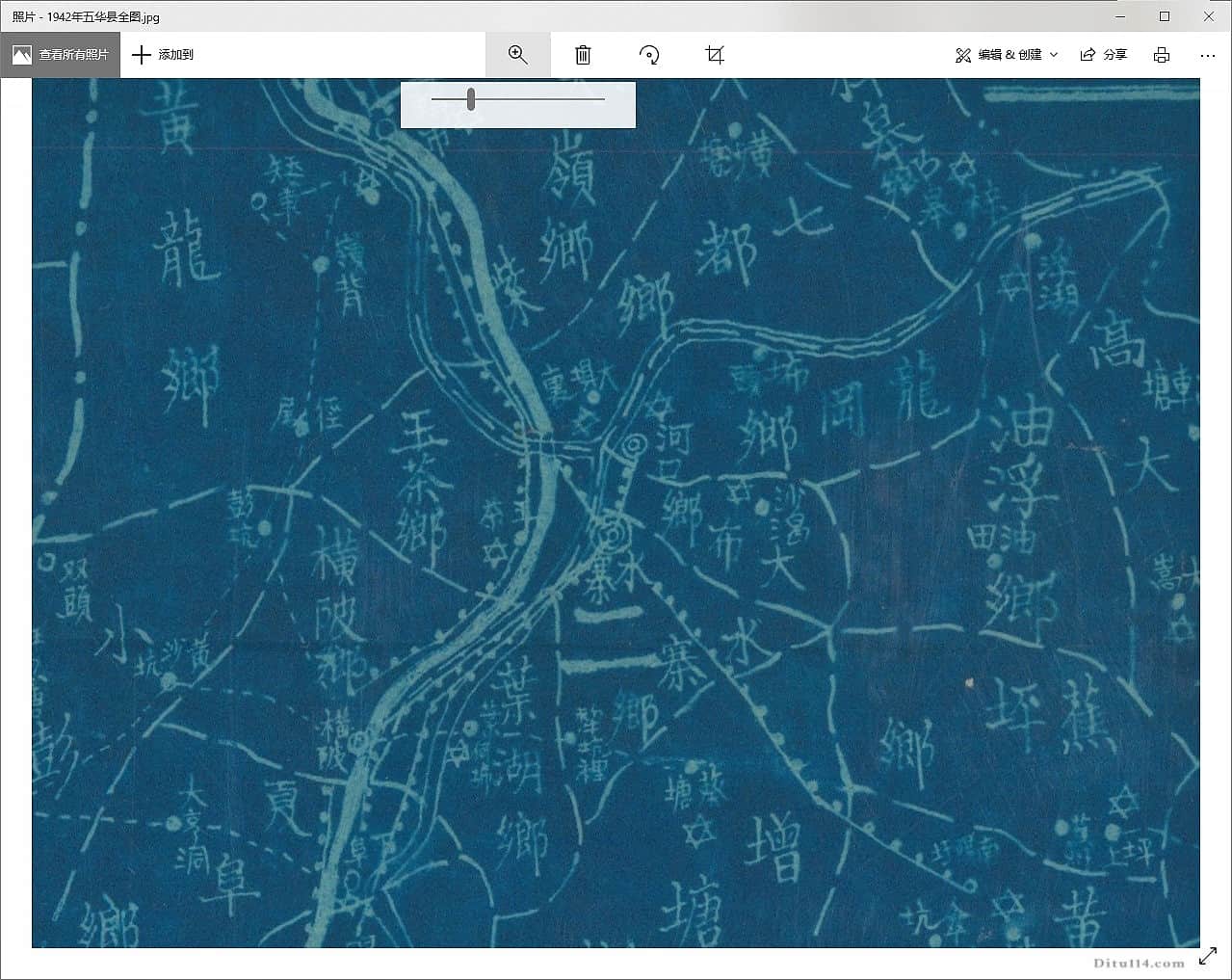1232x980 pixels.
Task: Expand the 编辑 & 创建 dropdown chevron
Action: (x=1053, y=55)
